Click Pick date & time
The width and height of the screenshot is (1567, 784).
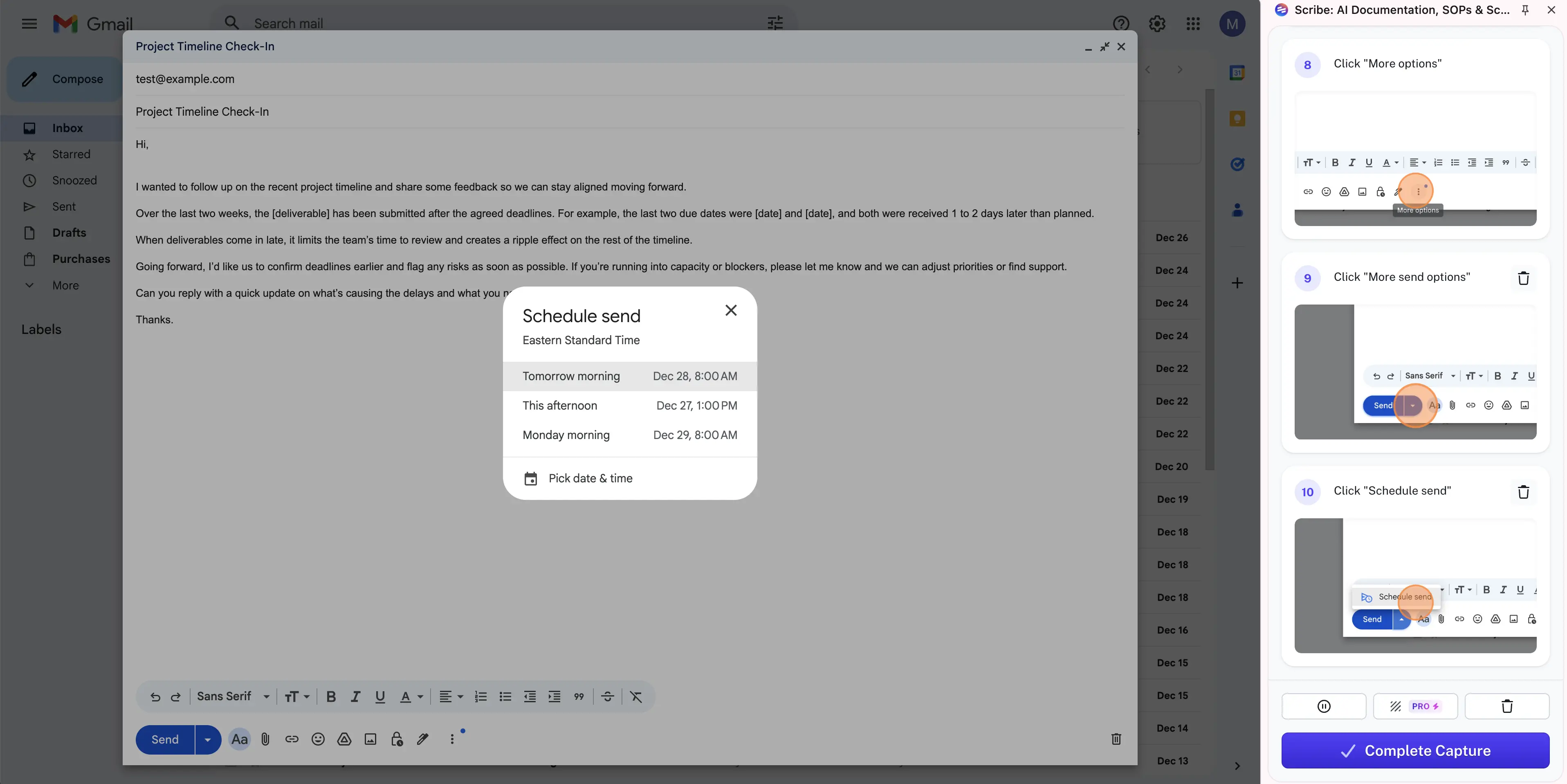pos(590,479)
